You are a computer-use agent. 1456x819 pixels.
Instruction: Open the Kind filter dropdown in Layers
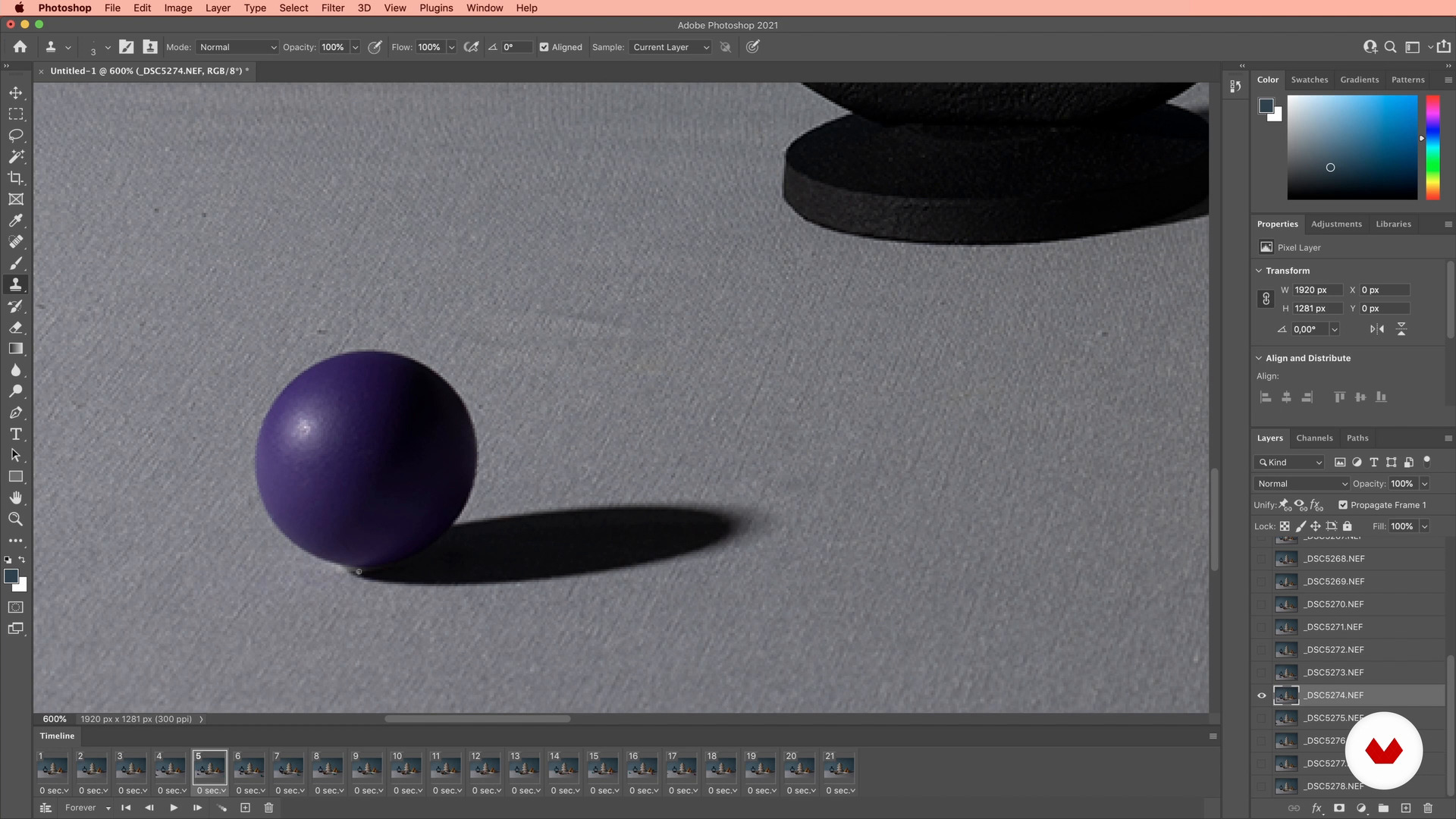pos(1289,463)
